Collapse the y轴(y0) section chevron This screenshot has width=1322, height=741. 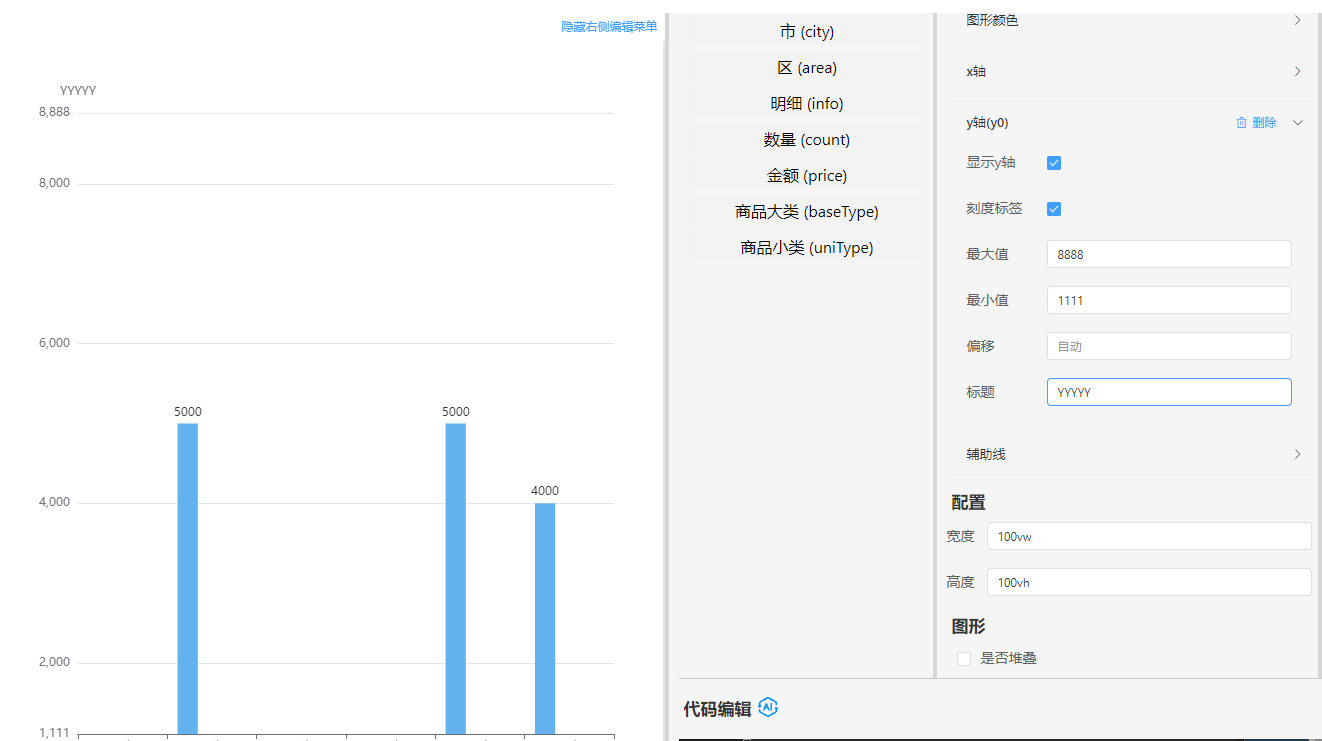point(1298,123)
